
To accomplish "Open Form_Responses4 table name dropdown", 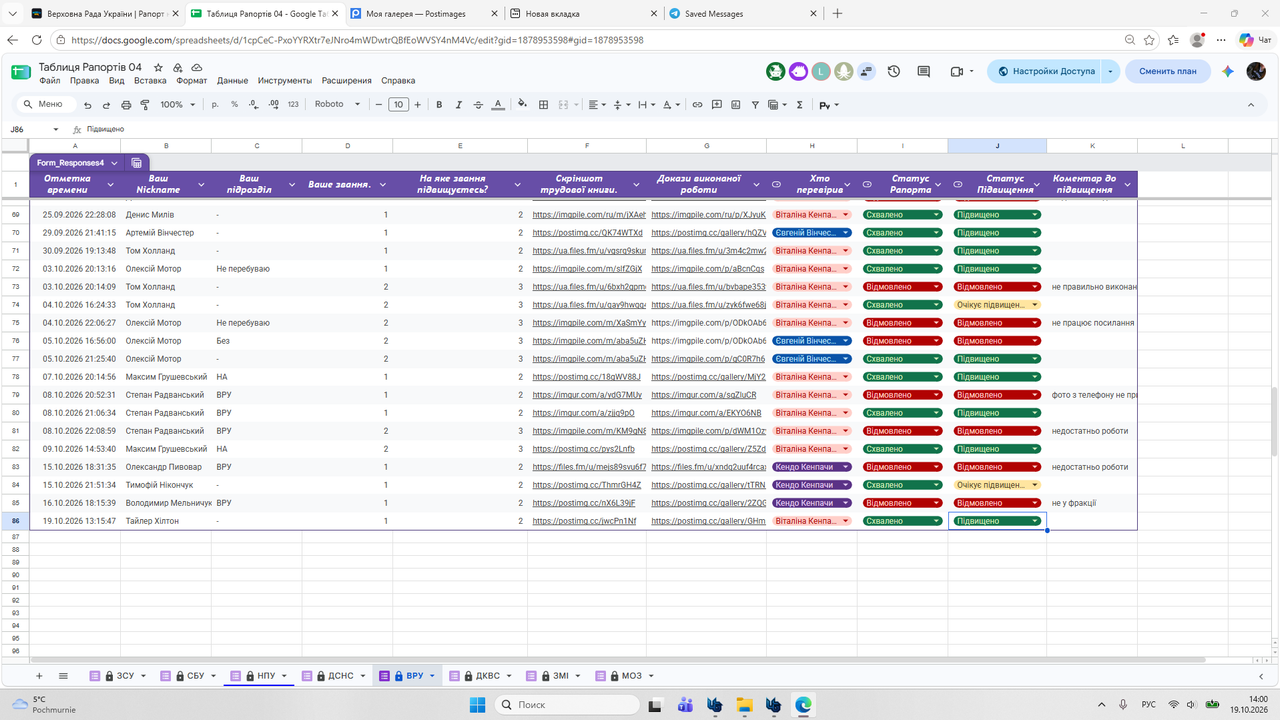I will pyautogui.click(x=114, y=162).
